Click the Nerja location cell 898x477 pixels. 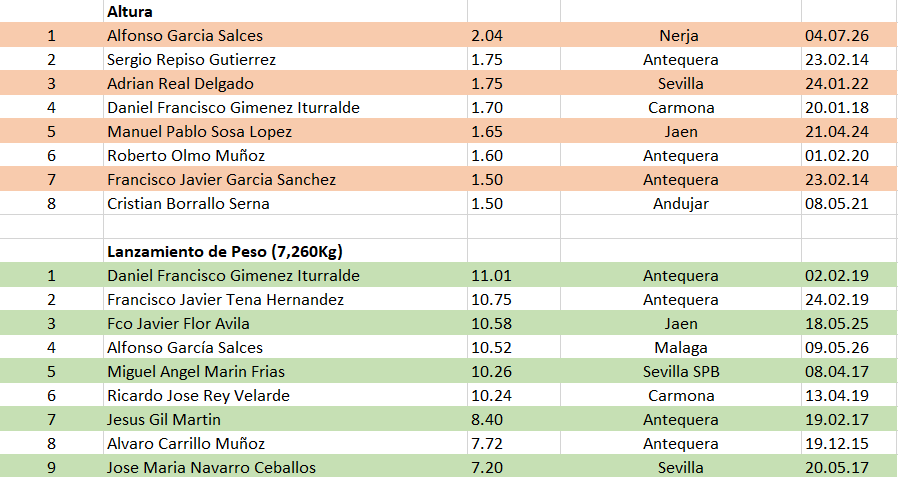tap(680, 35)
